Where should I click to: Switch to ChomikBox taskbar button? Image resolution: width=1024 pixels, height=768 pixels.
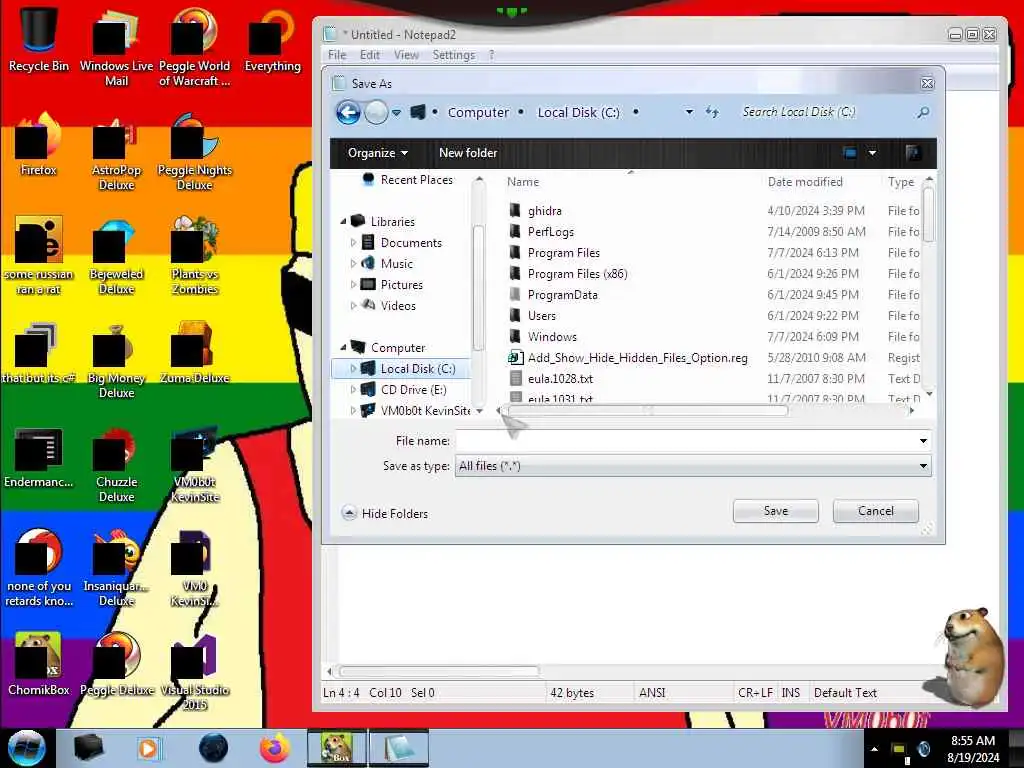click(x=336, y=748)
